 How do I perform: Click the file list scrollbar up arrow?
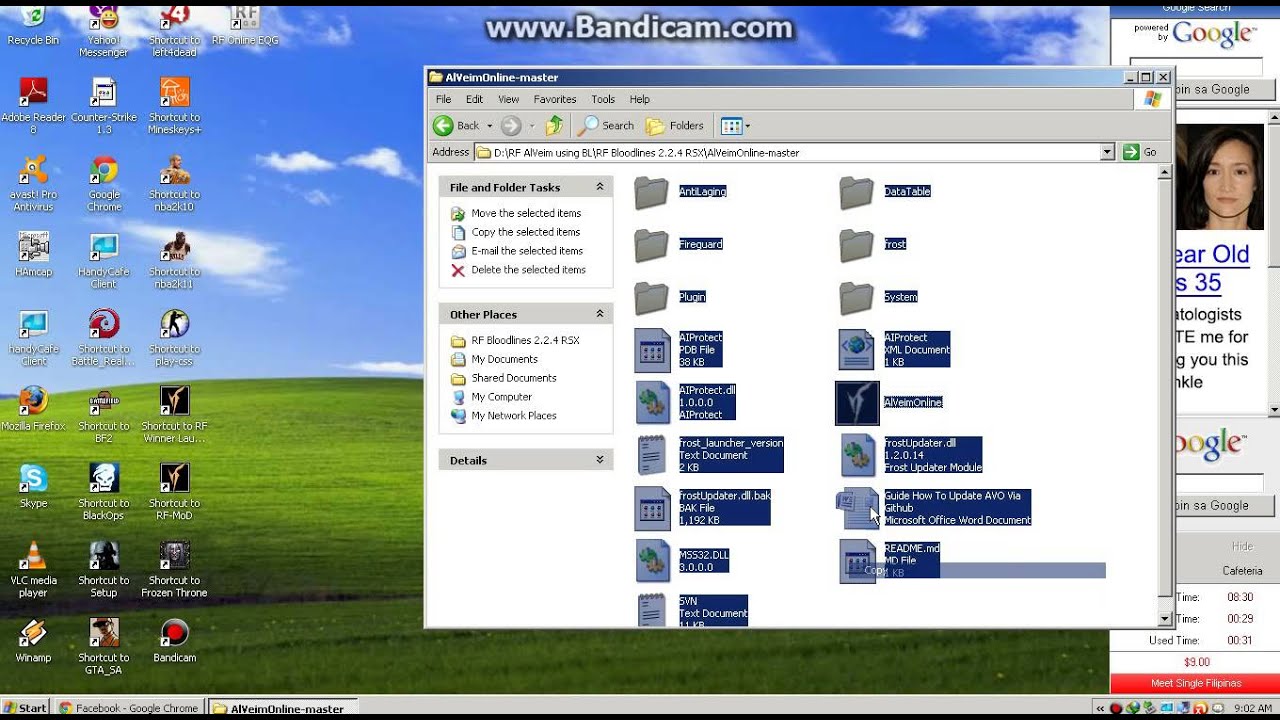coord(1164,173)
